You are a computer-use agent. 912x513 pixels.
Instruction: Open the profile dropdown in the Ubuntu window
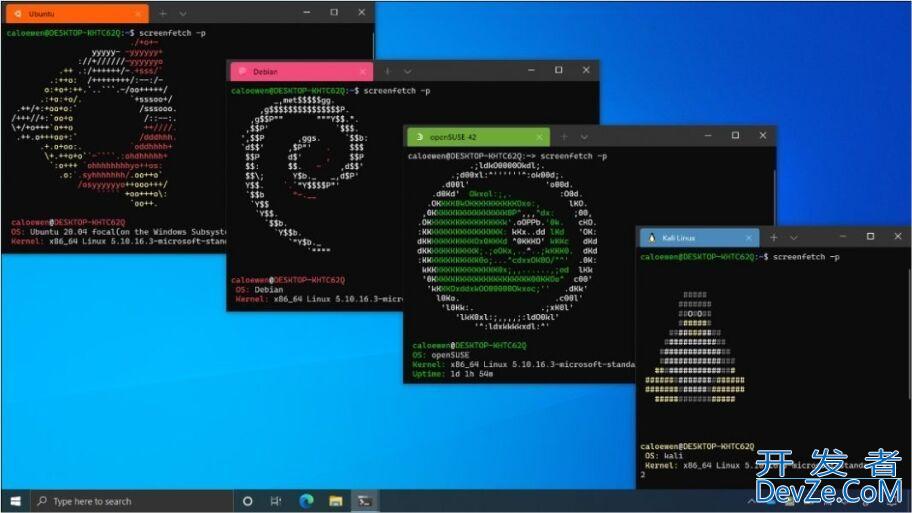183,14
